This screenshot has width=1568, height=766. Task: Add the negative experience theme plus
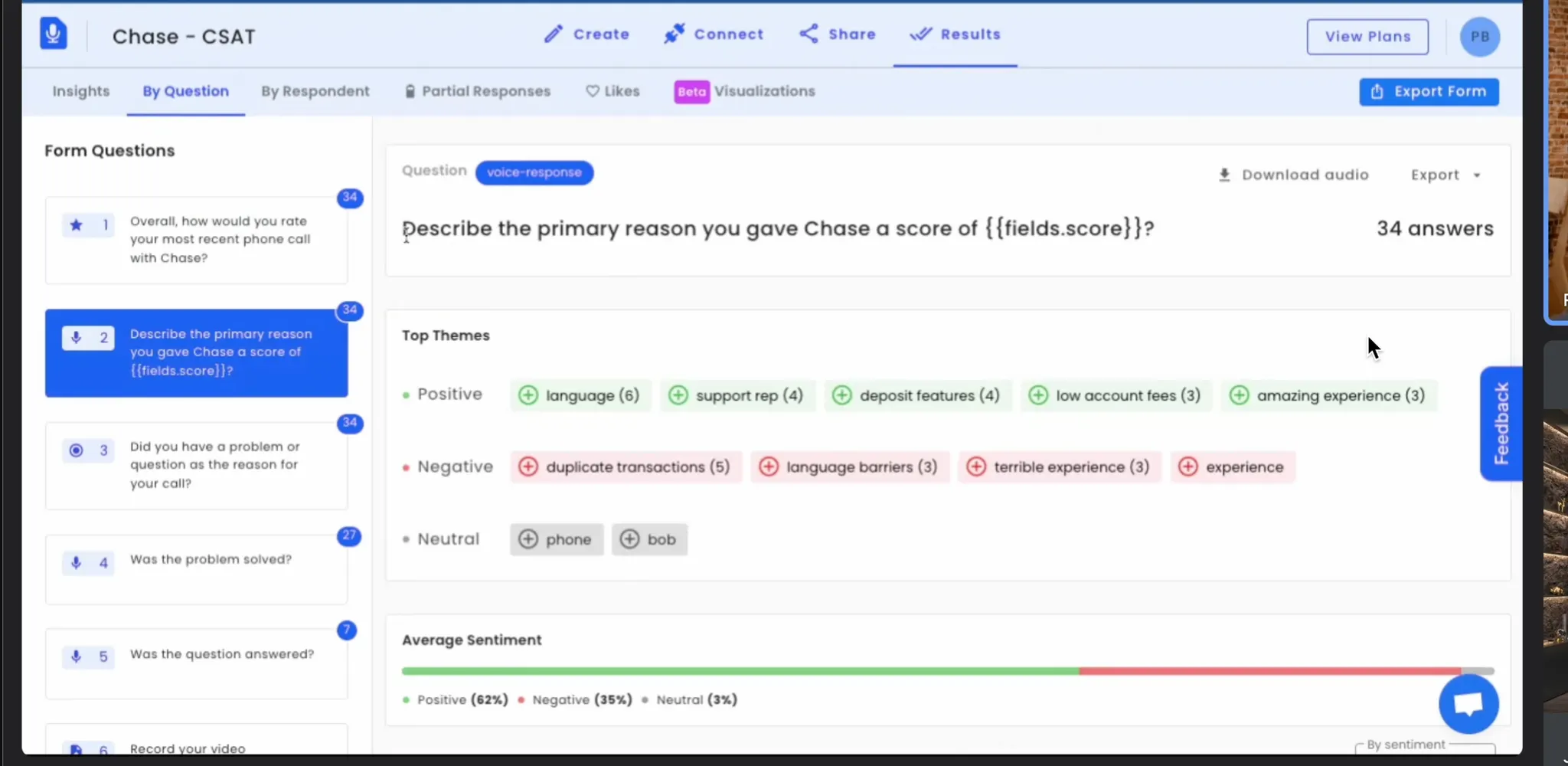(x=1187, y=466)
